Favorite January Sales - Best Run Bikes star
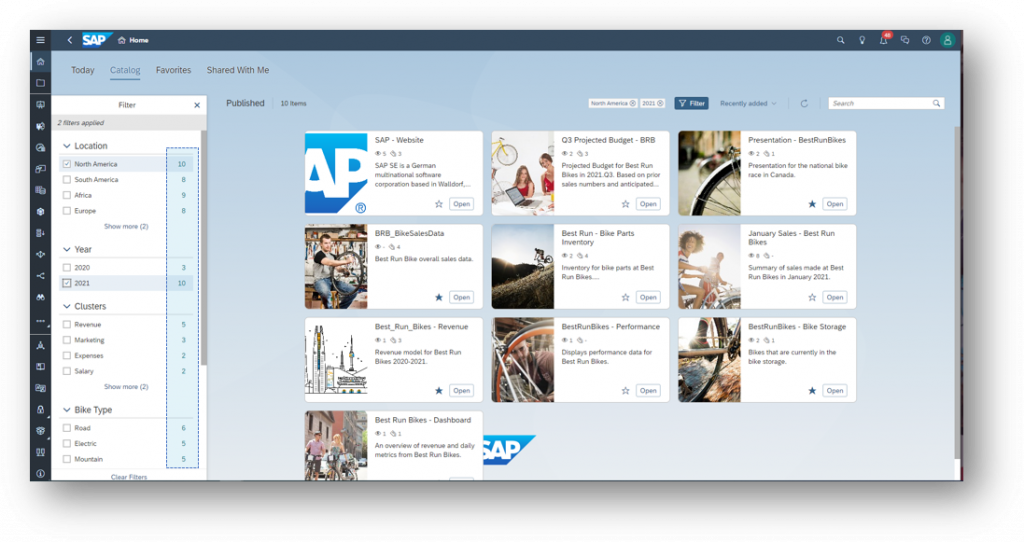1024x542 pixels. [x=812, y=297]
